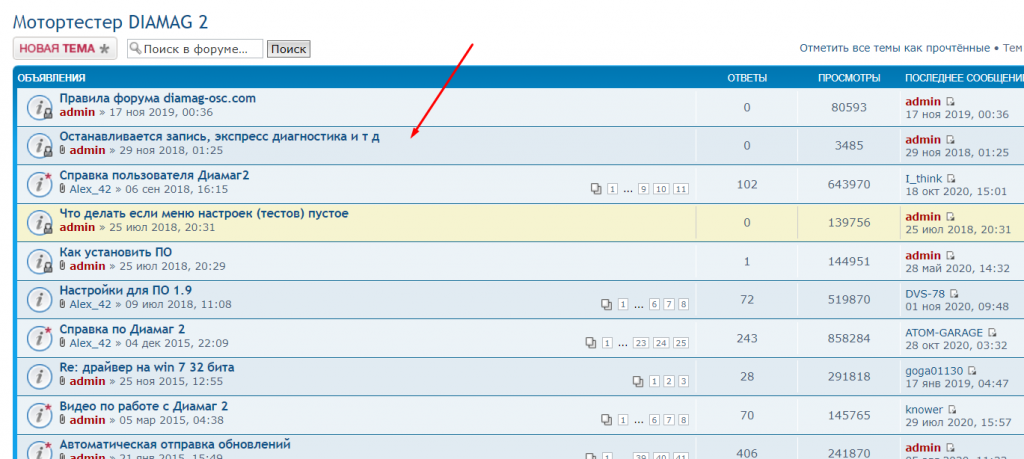
Task: Open topic Останавливается запись, экспресс диагностика и т д
Action: [x=219, y=137]
